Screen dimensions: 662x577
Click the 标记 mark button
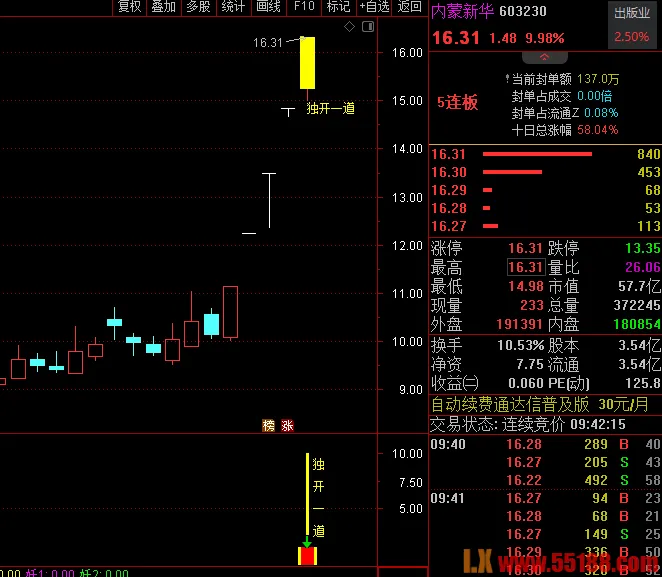[x=338, y=7]
